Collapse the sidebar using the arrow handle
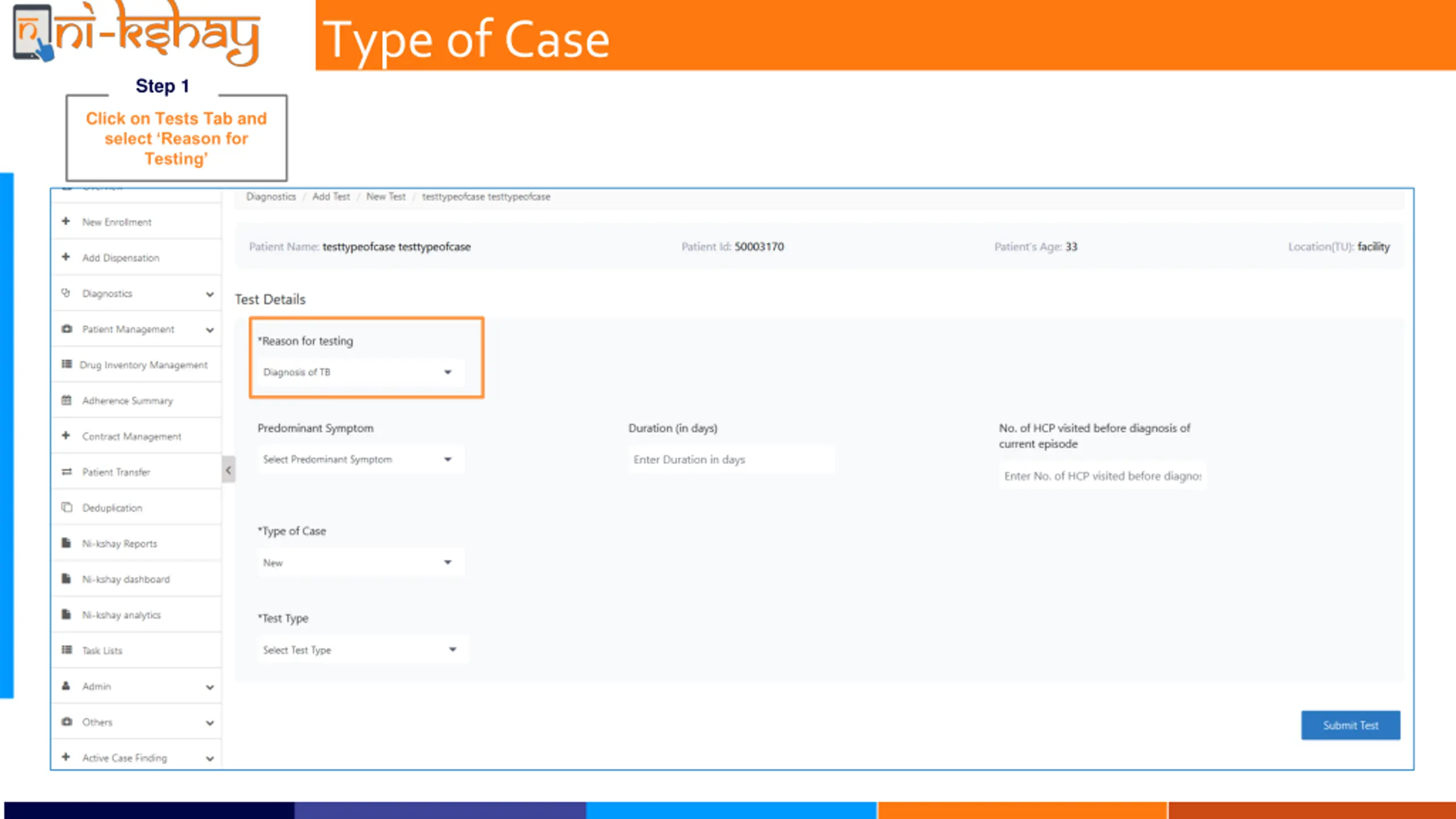Image resolution: width=1456 pixels, height=819 pixels. coord(228,470)
